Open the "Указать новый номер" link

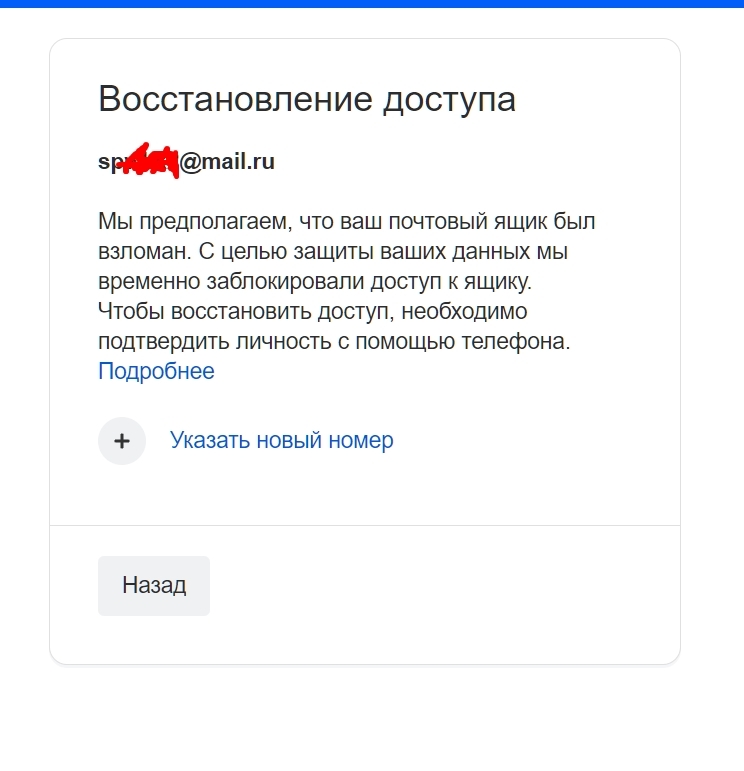(281, 440)
